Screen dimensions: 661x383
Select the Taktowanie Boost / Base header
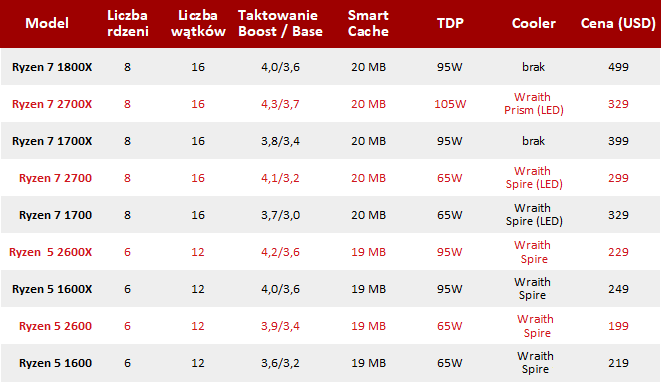click(x=280, y=23)
